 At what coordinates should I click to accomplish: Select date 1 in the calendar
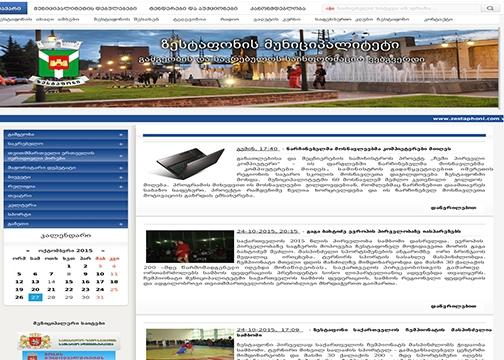point(69,266)
